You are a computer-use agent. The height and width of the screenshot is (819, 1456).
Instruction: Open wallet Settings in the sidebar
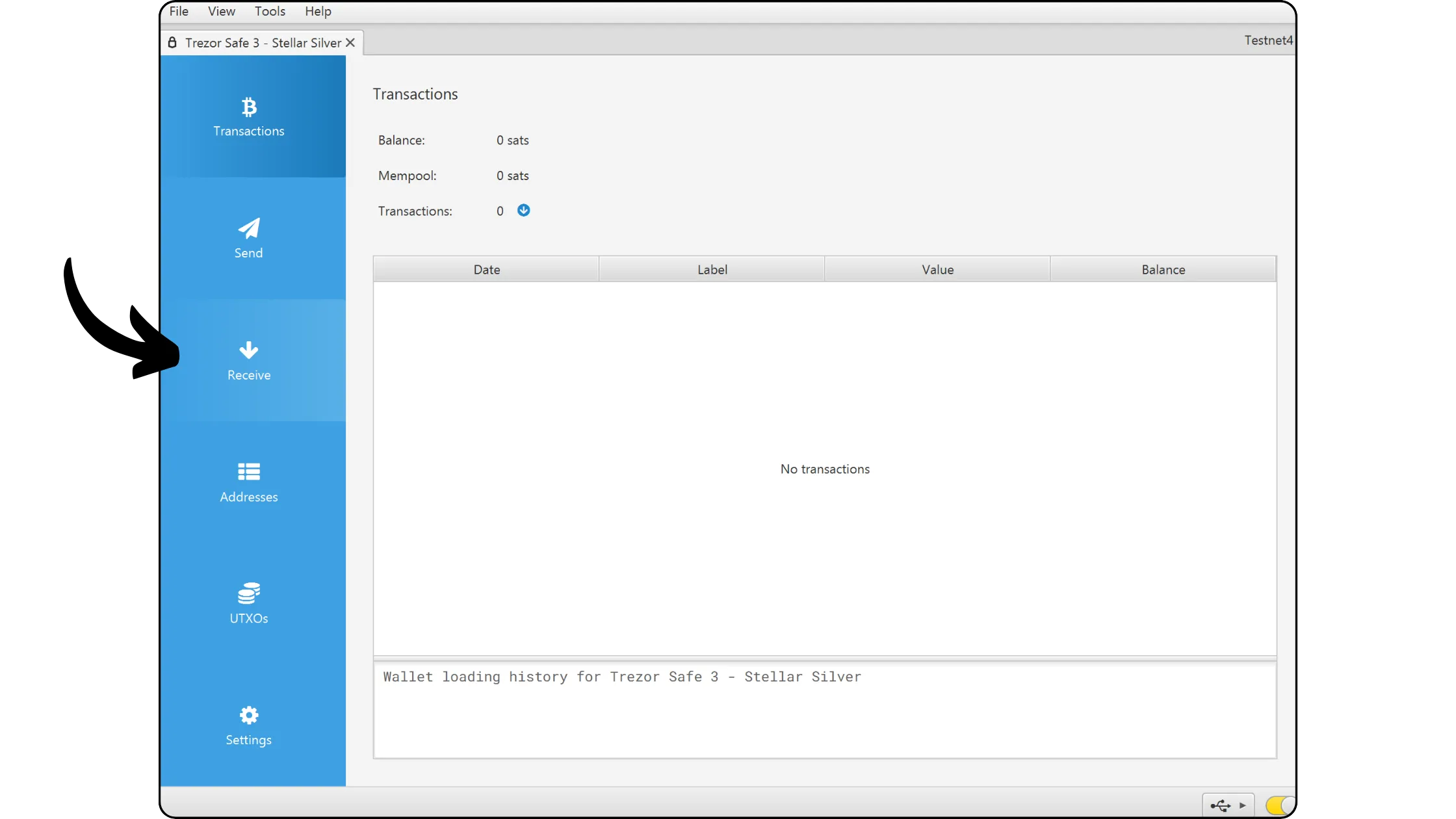253,725
